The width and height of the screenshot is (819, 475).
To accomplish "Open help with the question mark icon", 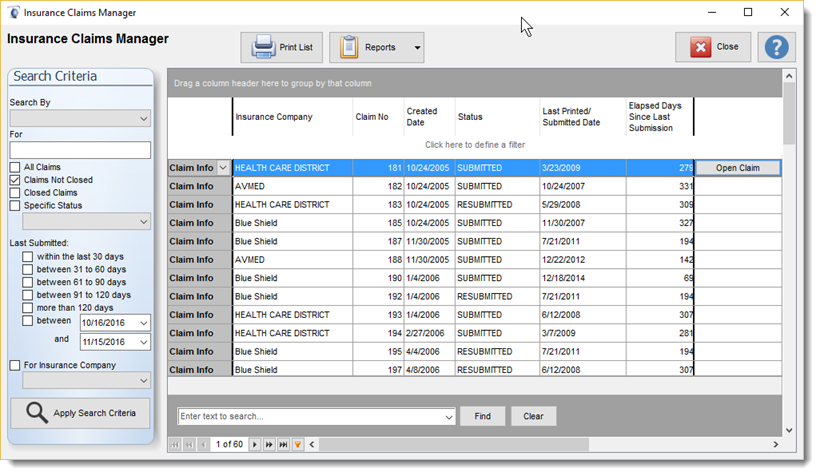I will pyautogui.click(x=777, y=47).
